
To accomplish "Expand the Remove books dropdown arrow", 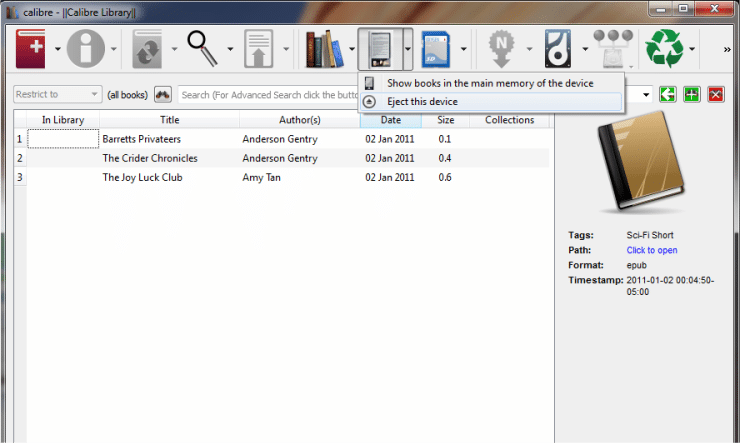I will (692, 49).
